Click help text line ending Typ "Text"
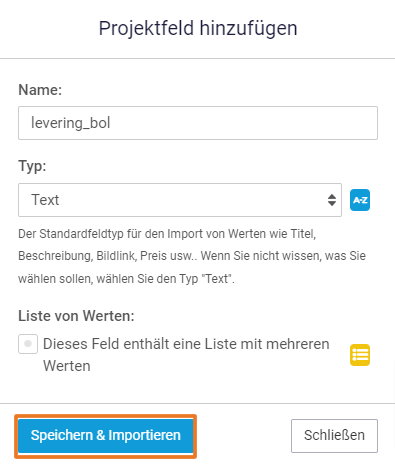 pyautogui.click(x=126, y=278)
